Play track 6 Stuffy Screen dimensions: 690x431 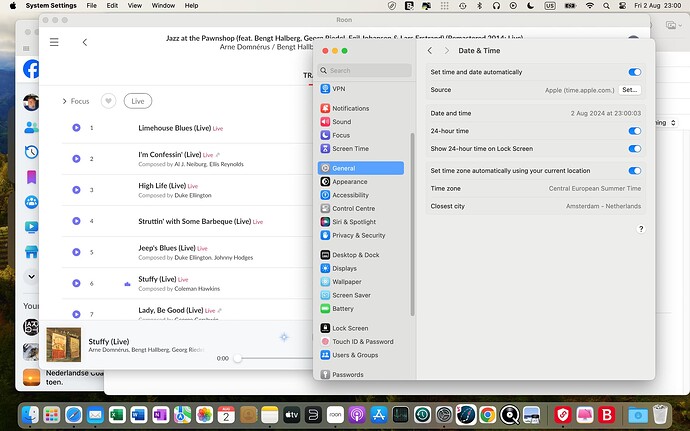coord(76,283)
